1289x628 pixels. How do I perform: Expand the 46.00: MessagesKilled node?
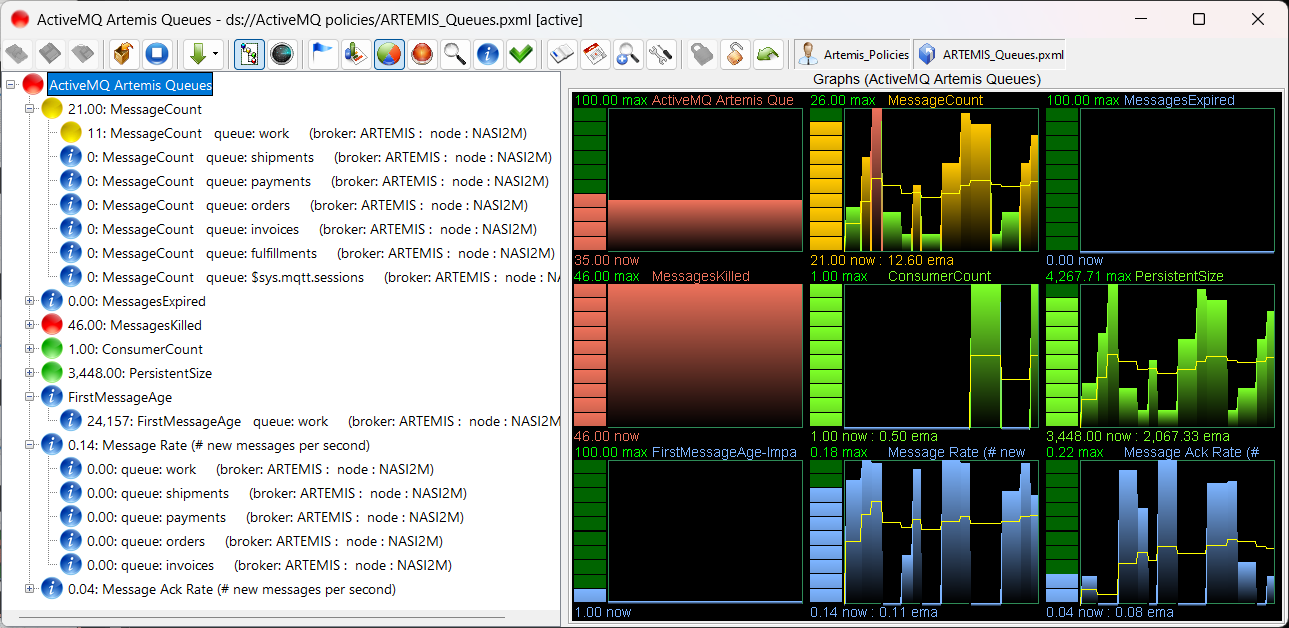click(30, 325)
